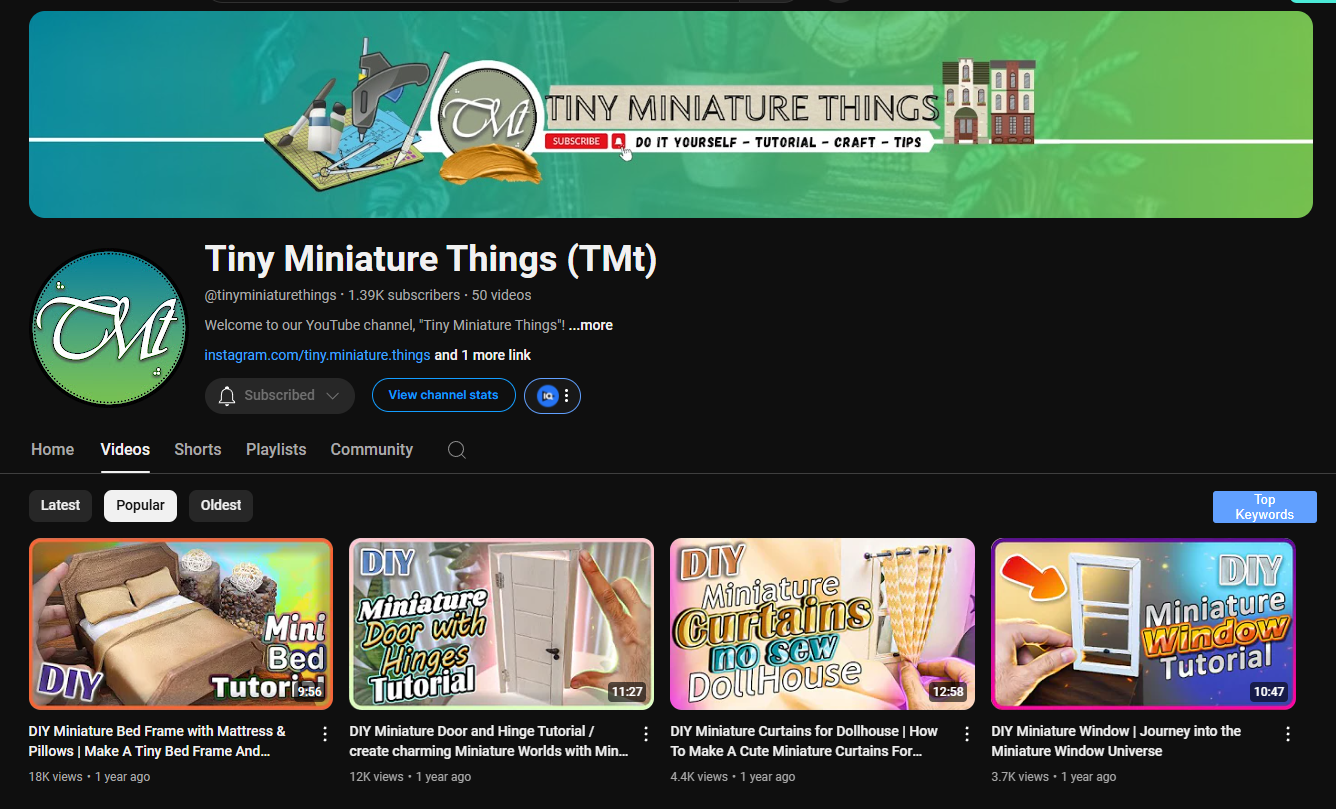
Task: Click the Top Keywords button
Action: tap(1264, 507)
